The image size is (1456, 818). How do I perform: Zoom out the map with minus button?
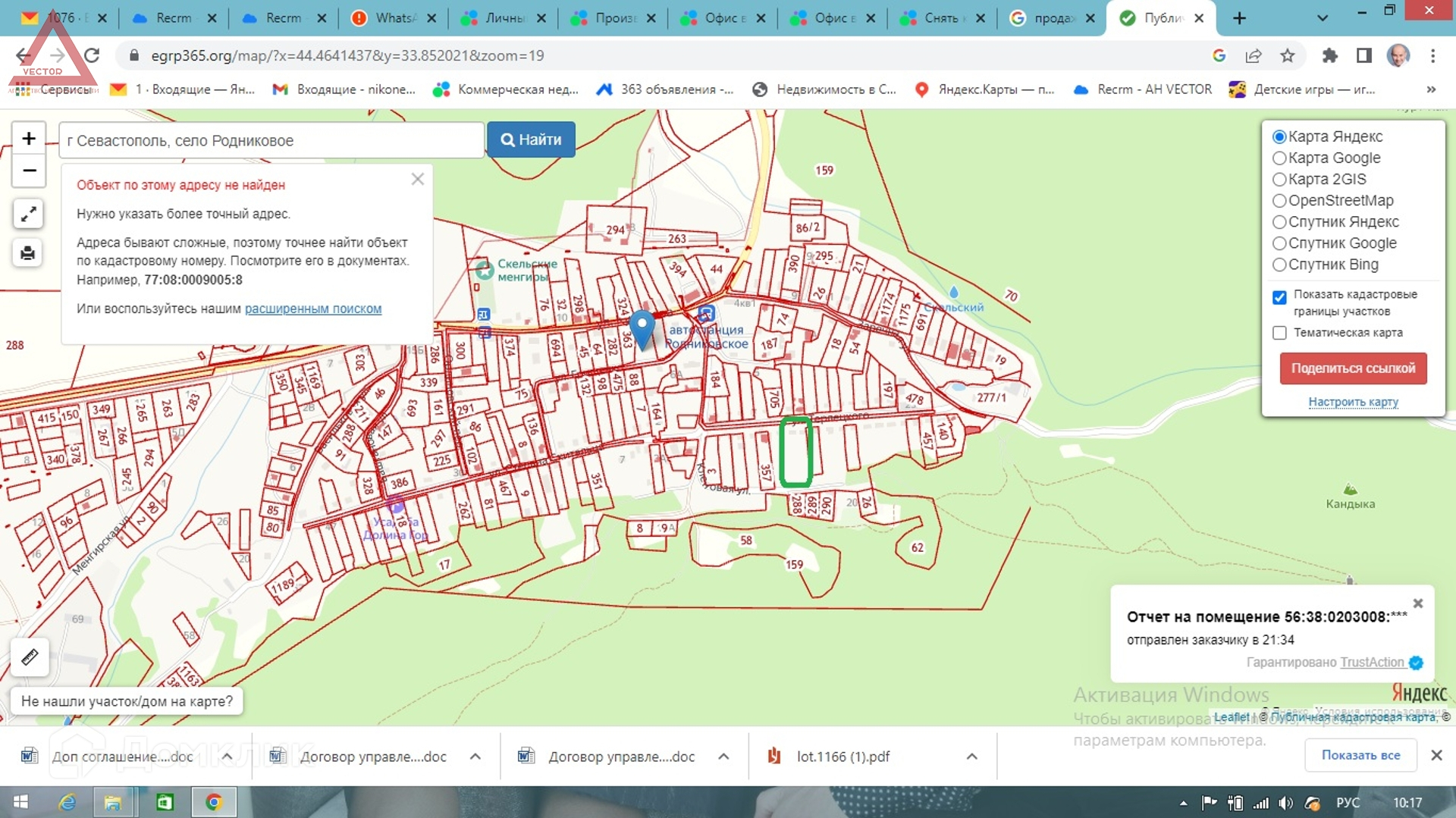pyautogui.click(x=29, y=171)
